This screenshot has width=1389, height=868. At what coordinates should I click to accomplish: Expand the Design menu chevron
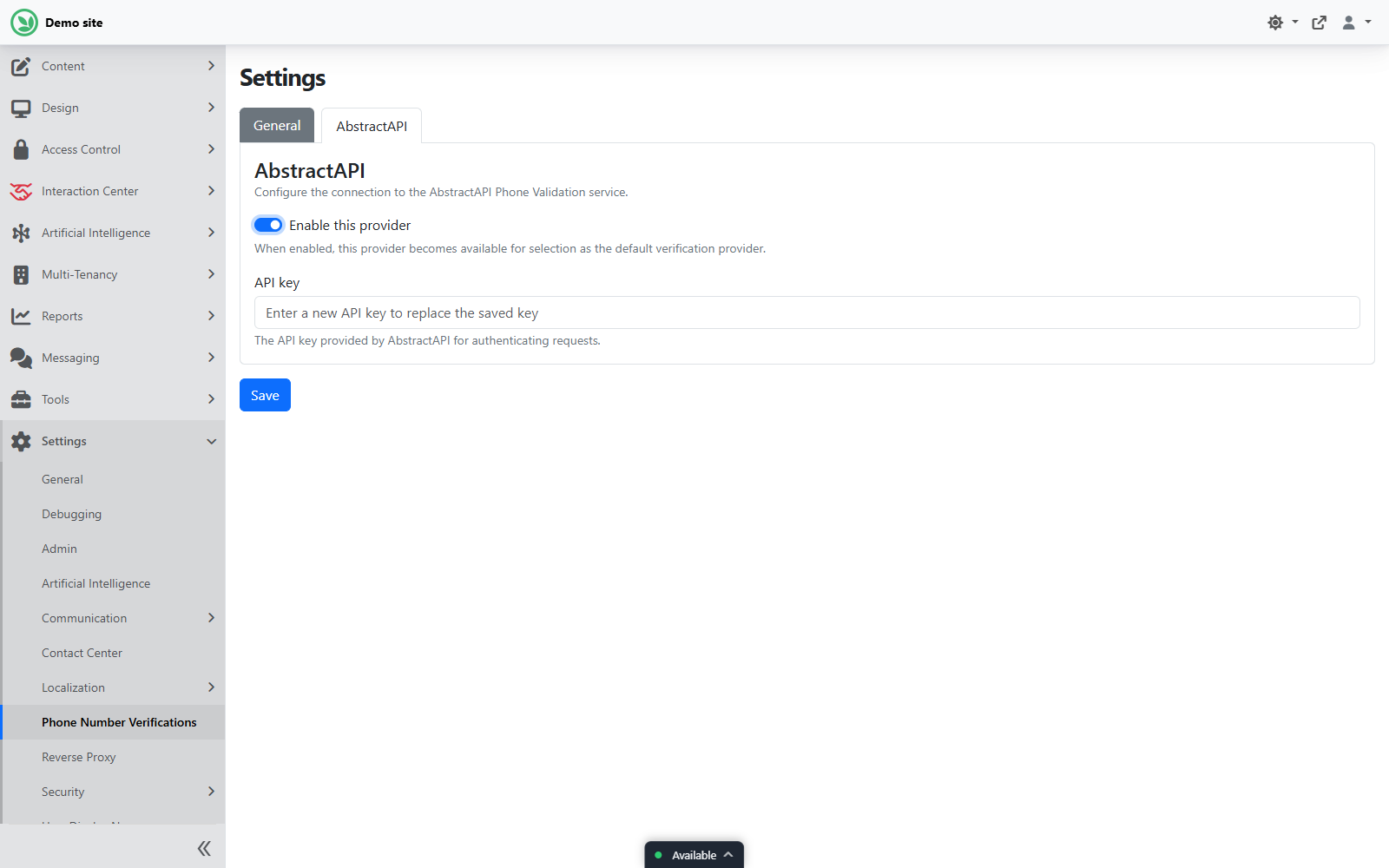211,108
